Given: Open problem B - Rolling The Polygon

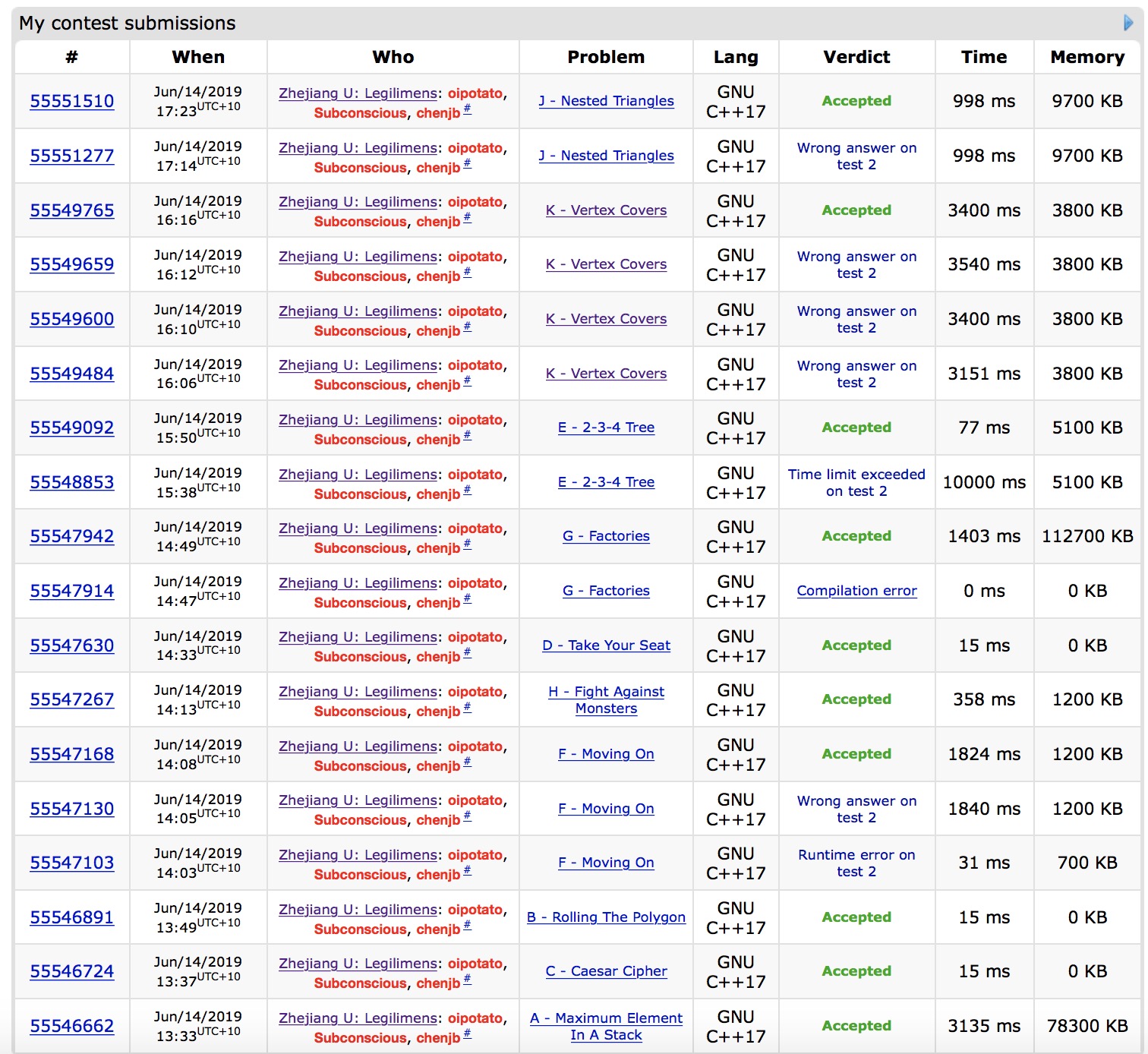Looking at the screenshot, I should click(x=606, y=917).
